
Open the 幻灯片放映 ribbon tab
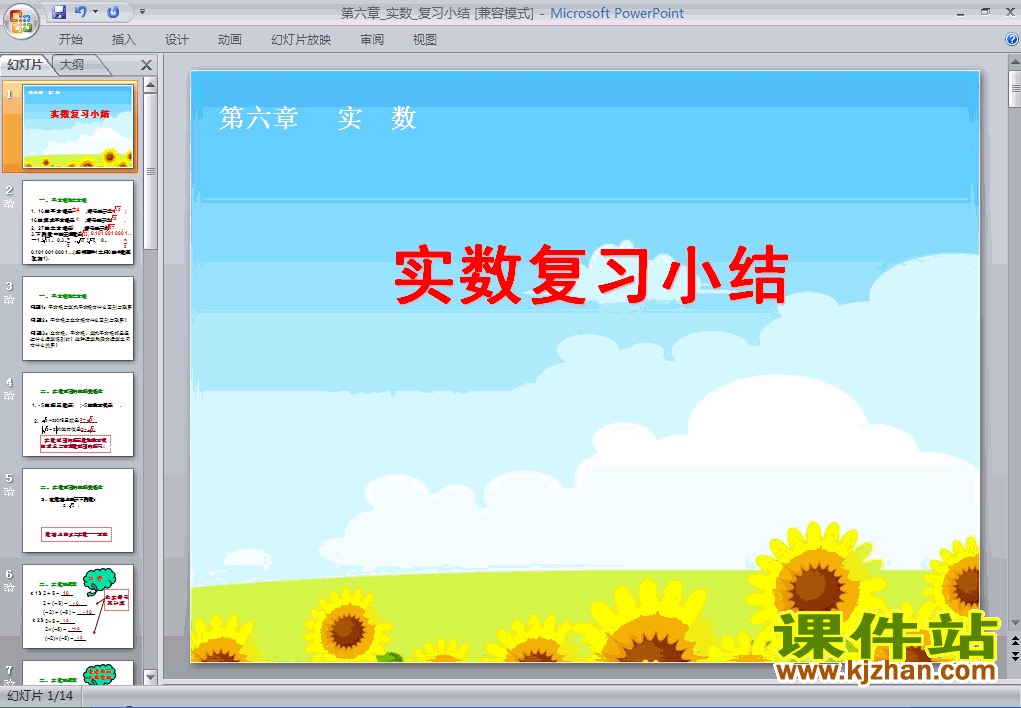(x=301, y=40)
